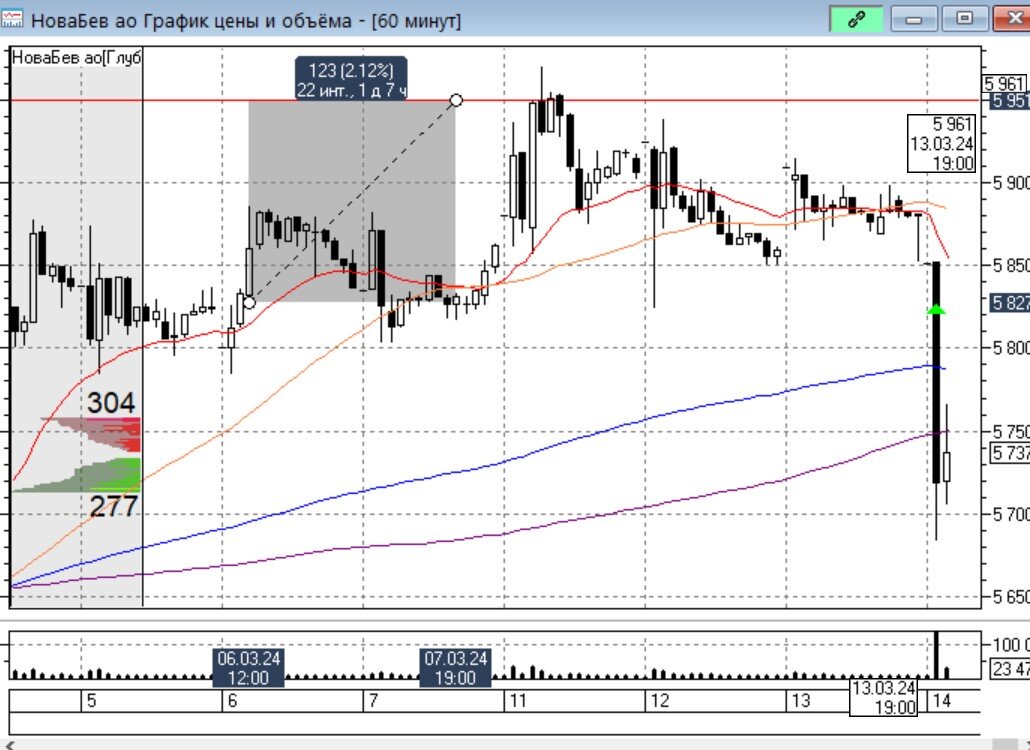Click date 5 on the time axis
The image size is (1030, 750).
(91, 701)
